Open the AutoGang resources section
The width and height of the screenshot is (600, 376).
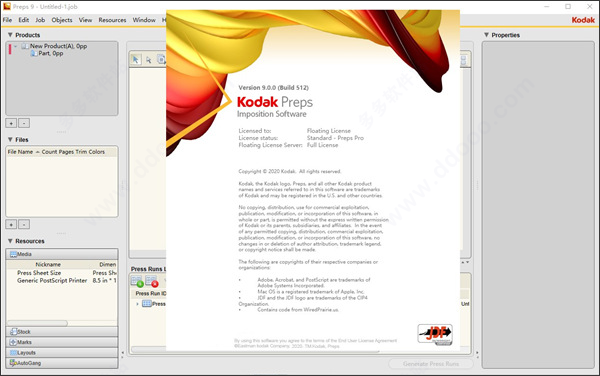[x=62, y=363]
